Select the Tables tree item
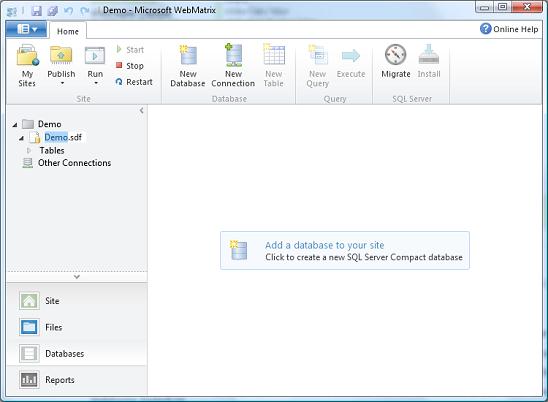Image resolution: width=548 pixels, height=402 pixels. tap(52, 151)
